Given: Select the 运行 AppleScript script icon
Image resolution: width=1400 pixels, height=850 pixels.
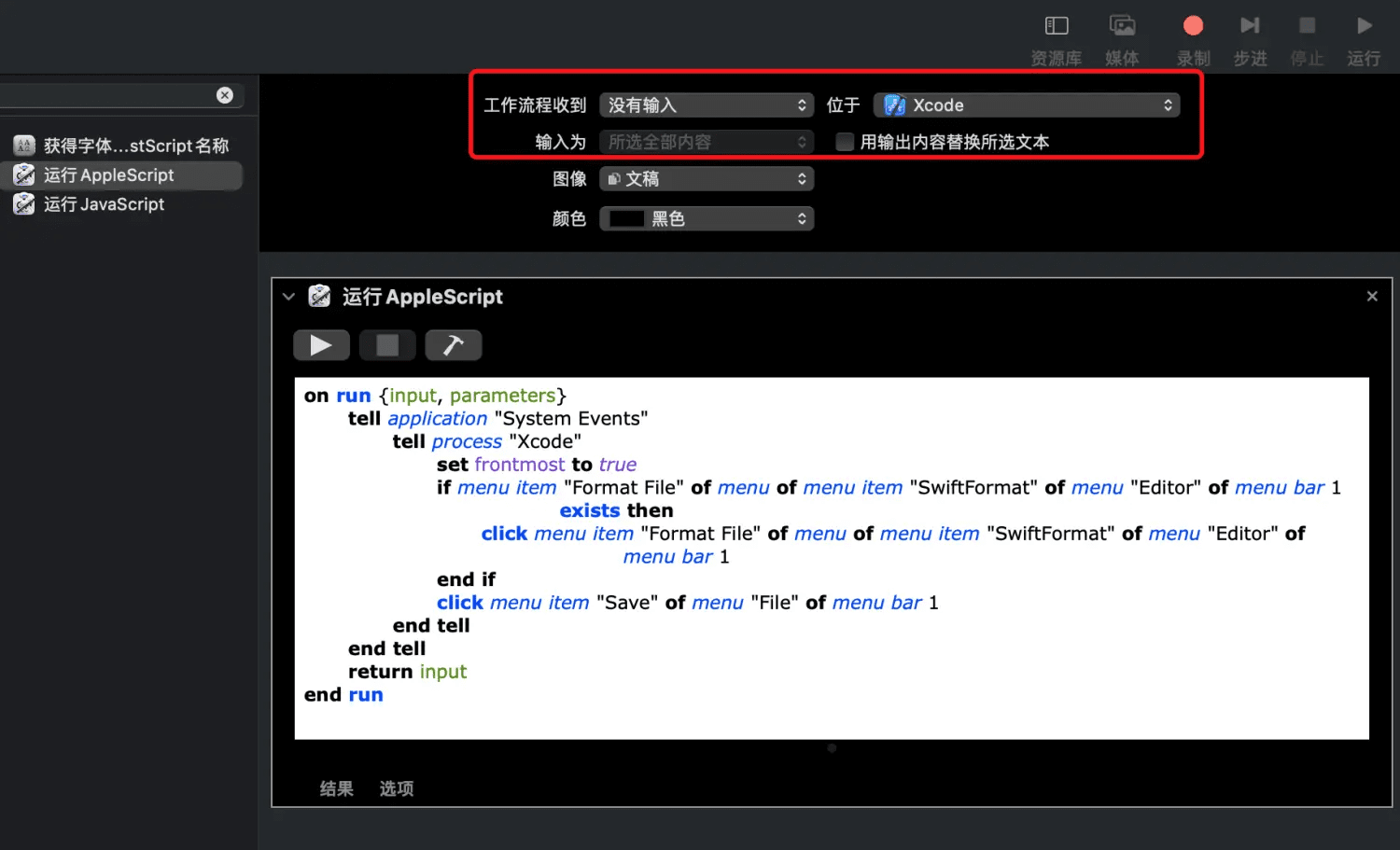Looking at the screenshot, I should 23,174.
